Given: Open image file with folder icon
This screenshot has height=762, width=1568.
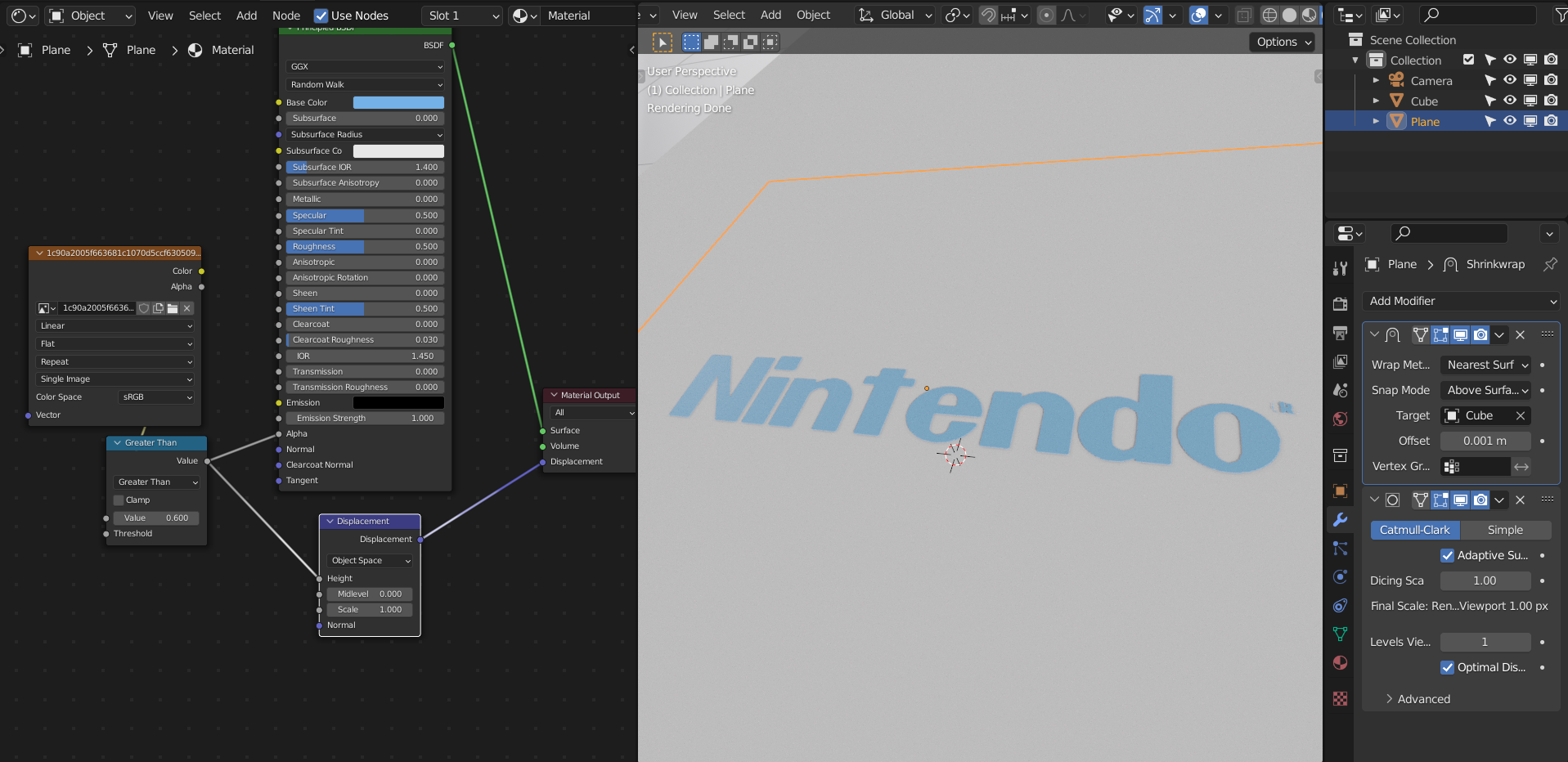Looking at the screenshot, I should [x=173, y=308].
